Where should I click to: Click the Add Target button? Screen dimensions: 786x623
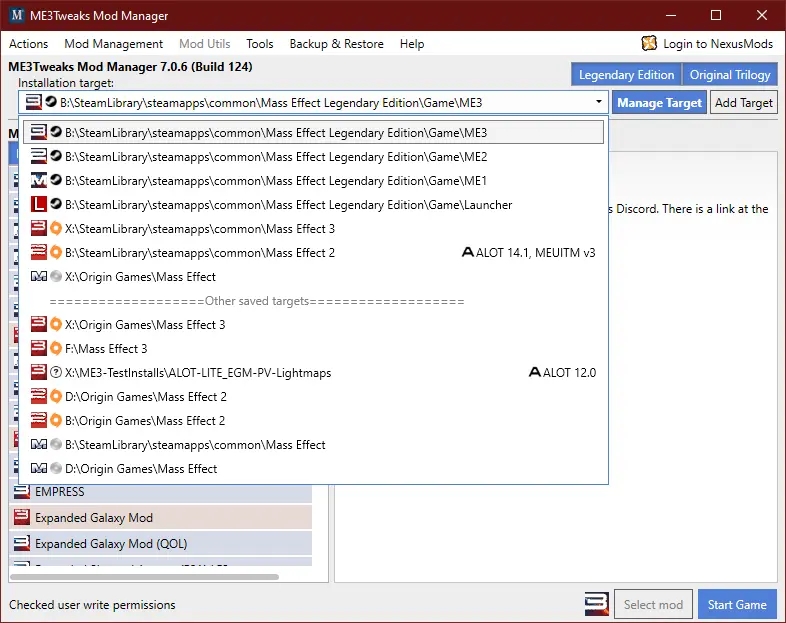(x=743, y=102)
